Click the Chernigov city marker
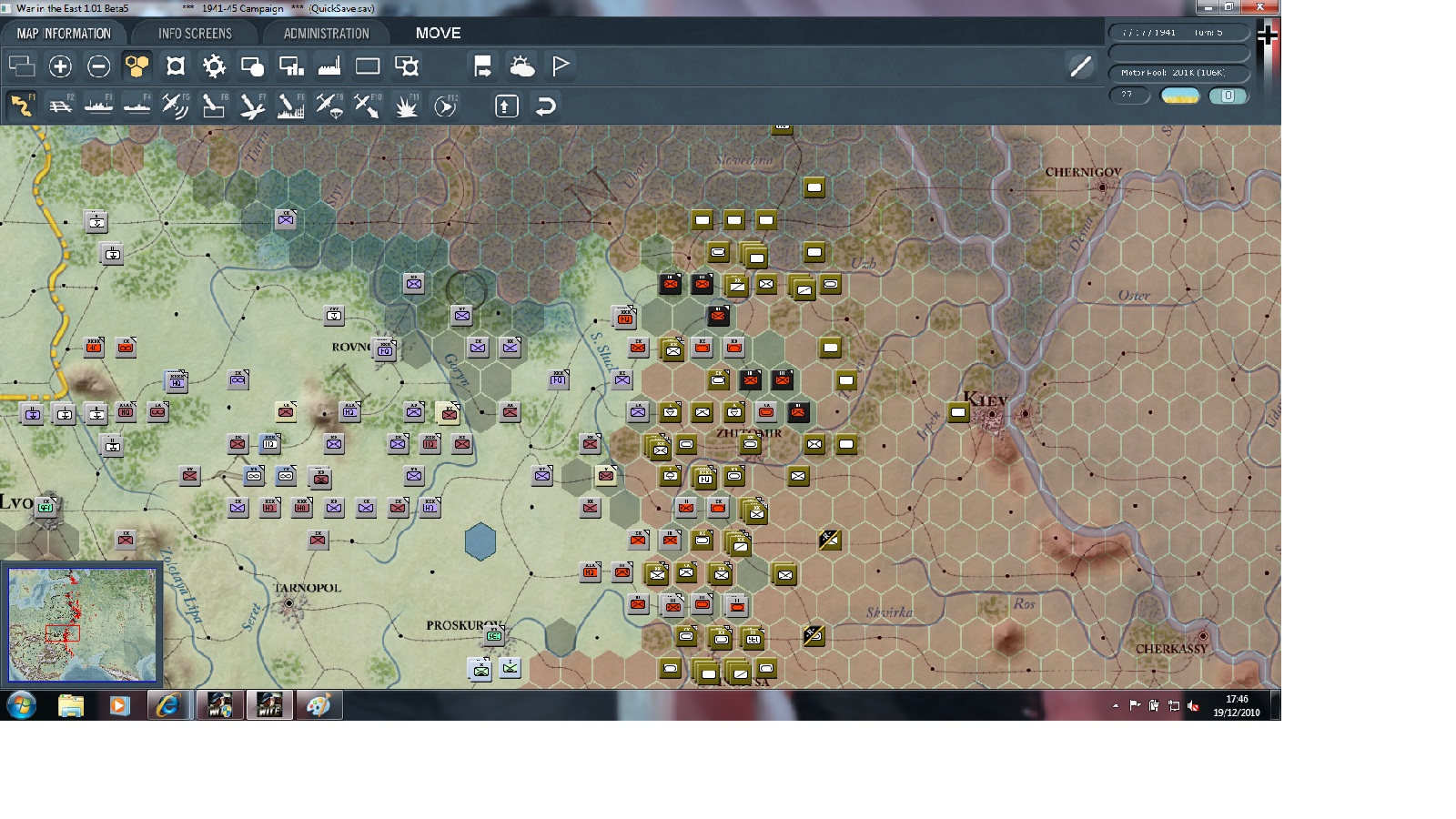Screen dimensions: 1456x819 [1102, 187]
